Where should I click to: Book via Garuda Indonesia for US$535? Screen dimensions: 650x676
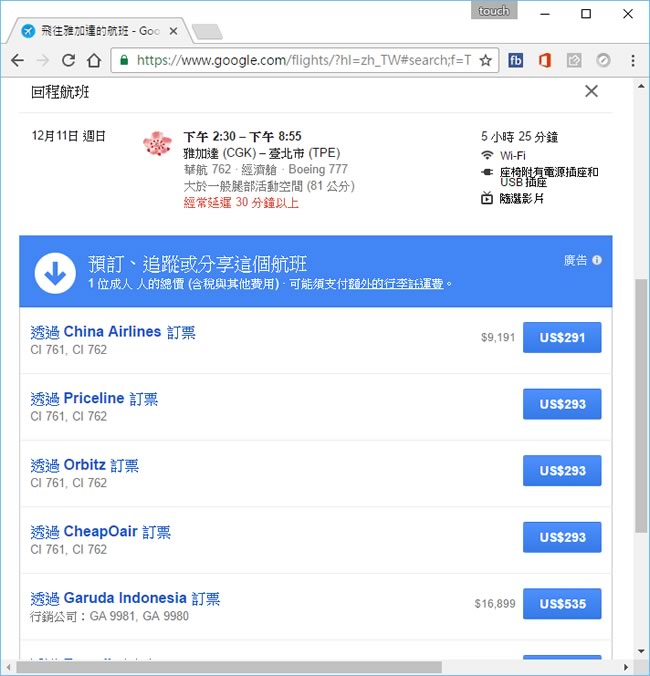(562, 604)
